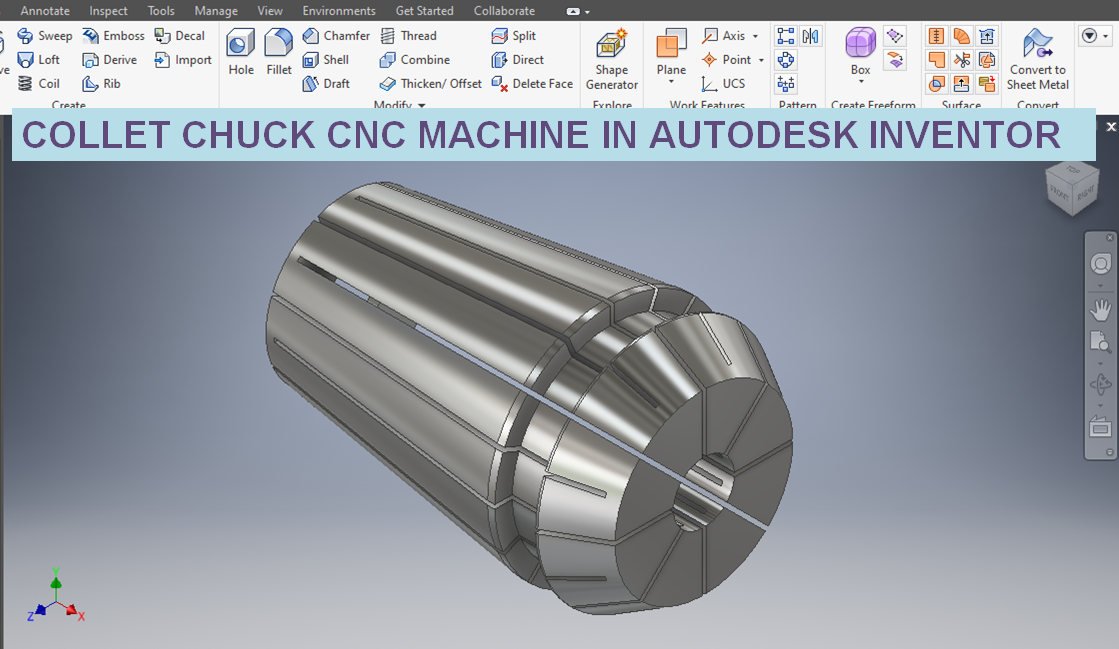Viewport: 1119px width, 649px height.
Task: Activate the Pan hand tool
Action: (x=1100, y=309)
